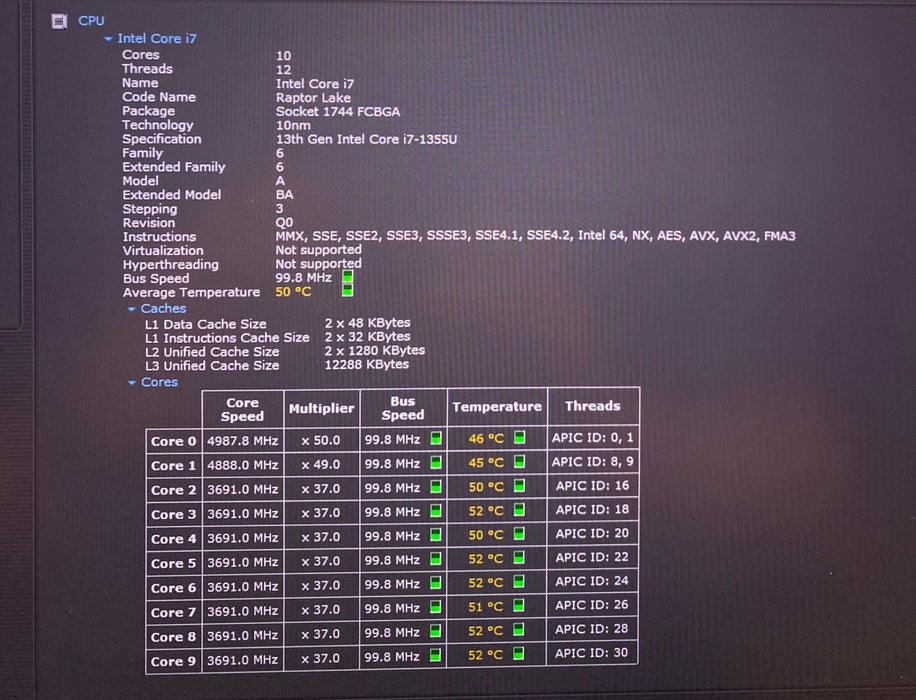Click the Hyperthreading label
Screen dimensions: 916x700
171,265
